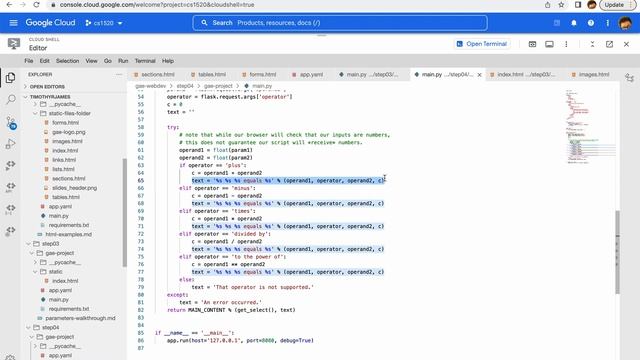The width and height of the screenshot is (640, 360).
Task: Collapse the Cloud Shell panel
Action: pyautogui.click(x=592, y=44)
